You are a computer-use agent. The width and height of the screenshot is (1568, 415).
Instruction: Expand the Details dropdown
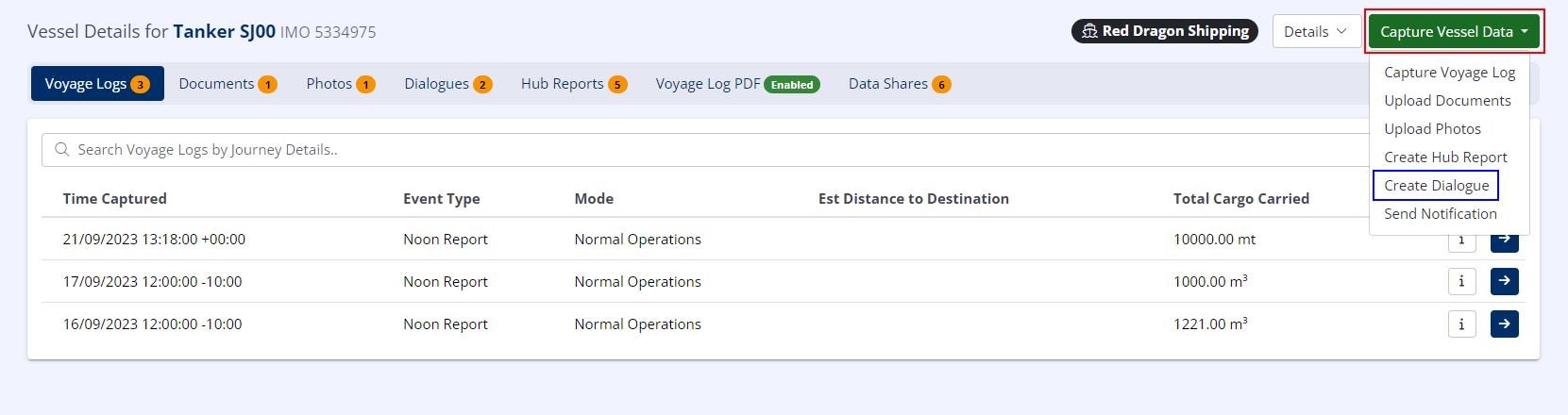tap(1315, 31)
